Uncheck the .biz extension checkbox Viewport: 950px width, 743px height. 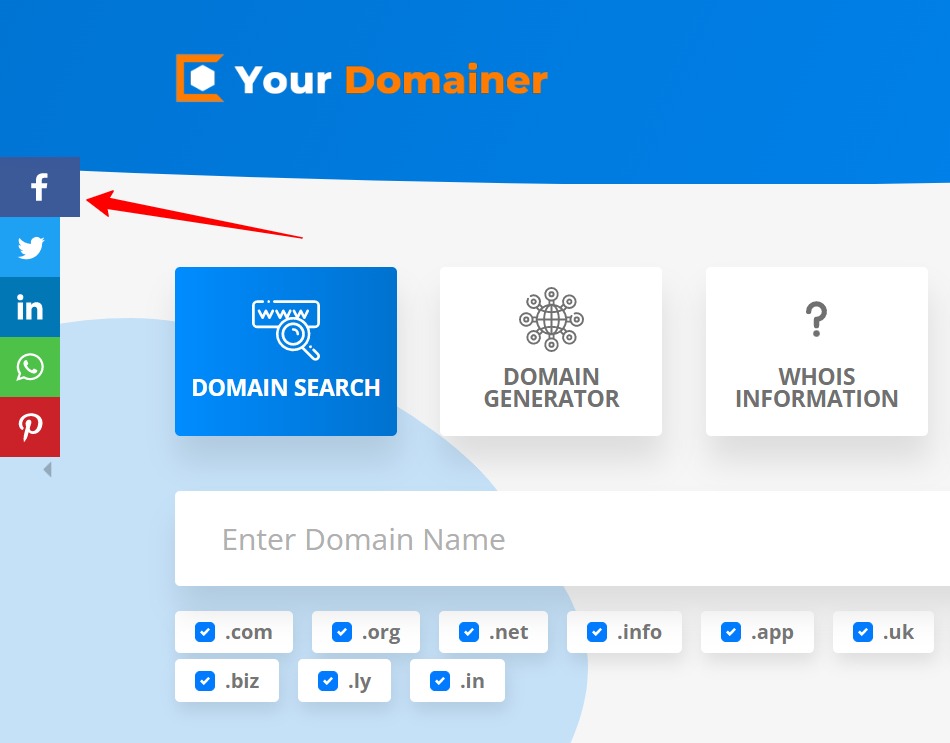[205, 681]
